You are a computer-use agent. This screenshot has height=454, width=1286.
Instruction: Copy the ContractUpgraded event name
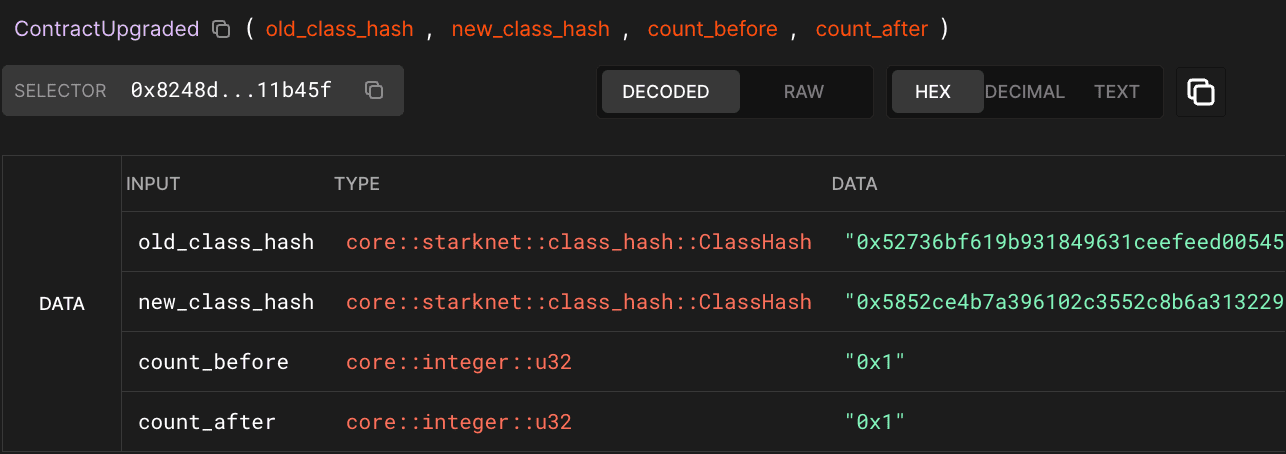[221, 29]
